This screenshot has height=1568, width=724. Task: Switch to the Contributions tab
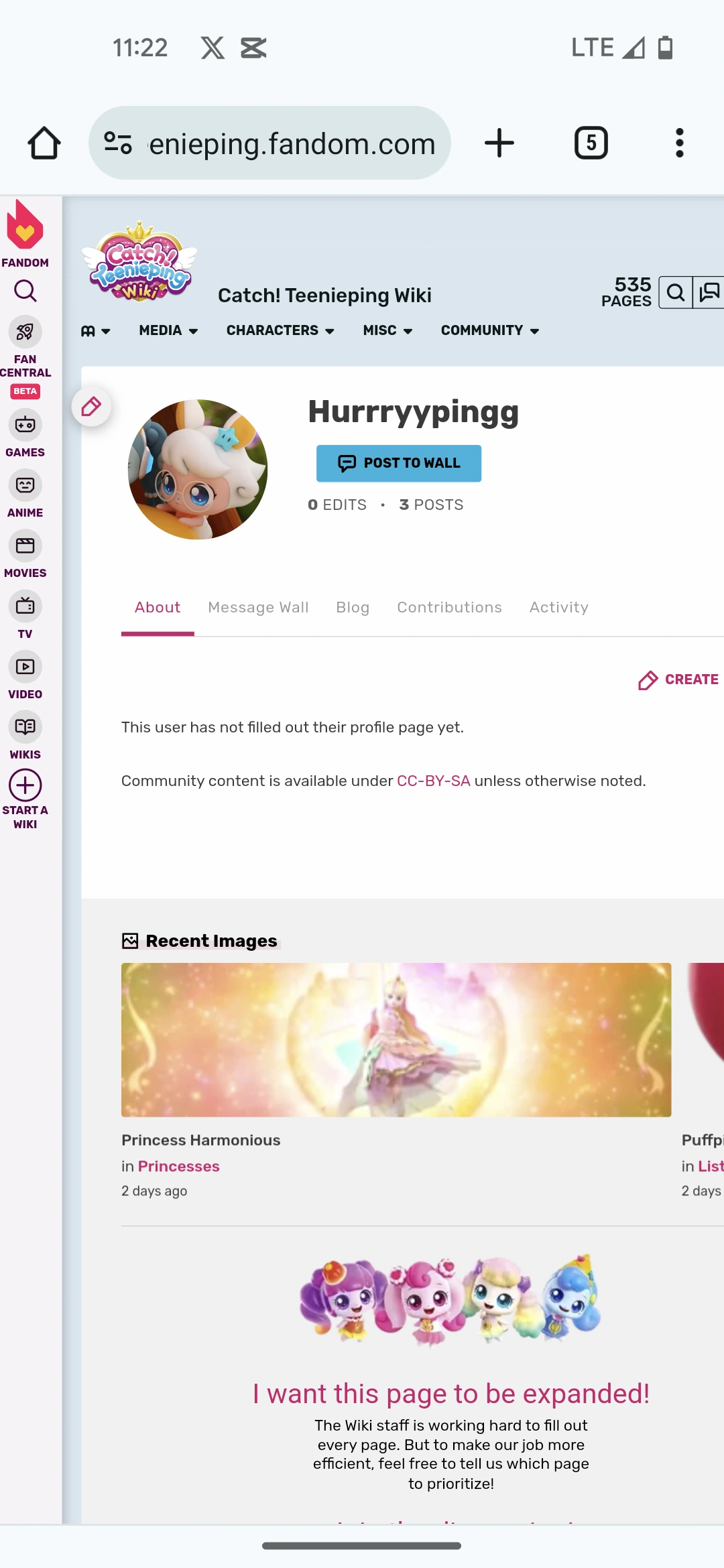tap(449, 607)
